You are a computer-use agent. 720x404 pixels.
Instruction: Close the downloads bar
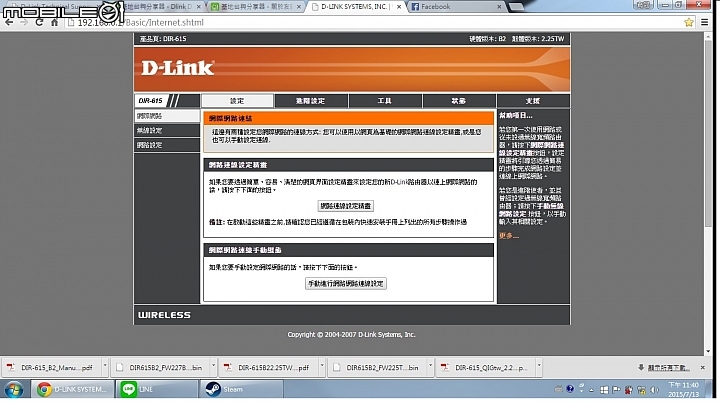coord(703,367)
